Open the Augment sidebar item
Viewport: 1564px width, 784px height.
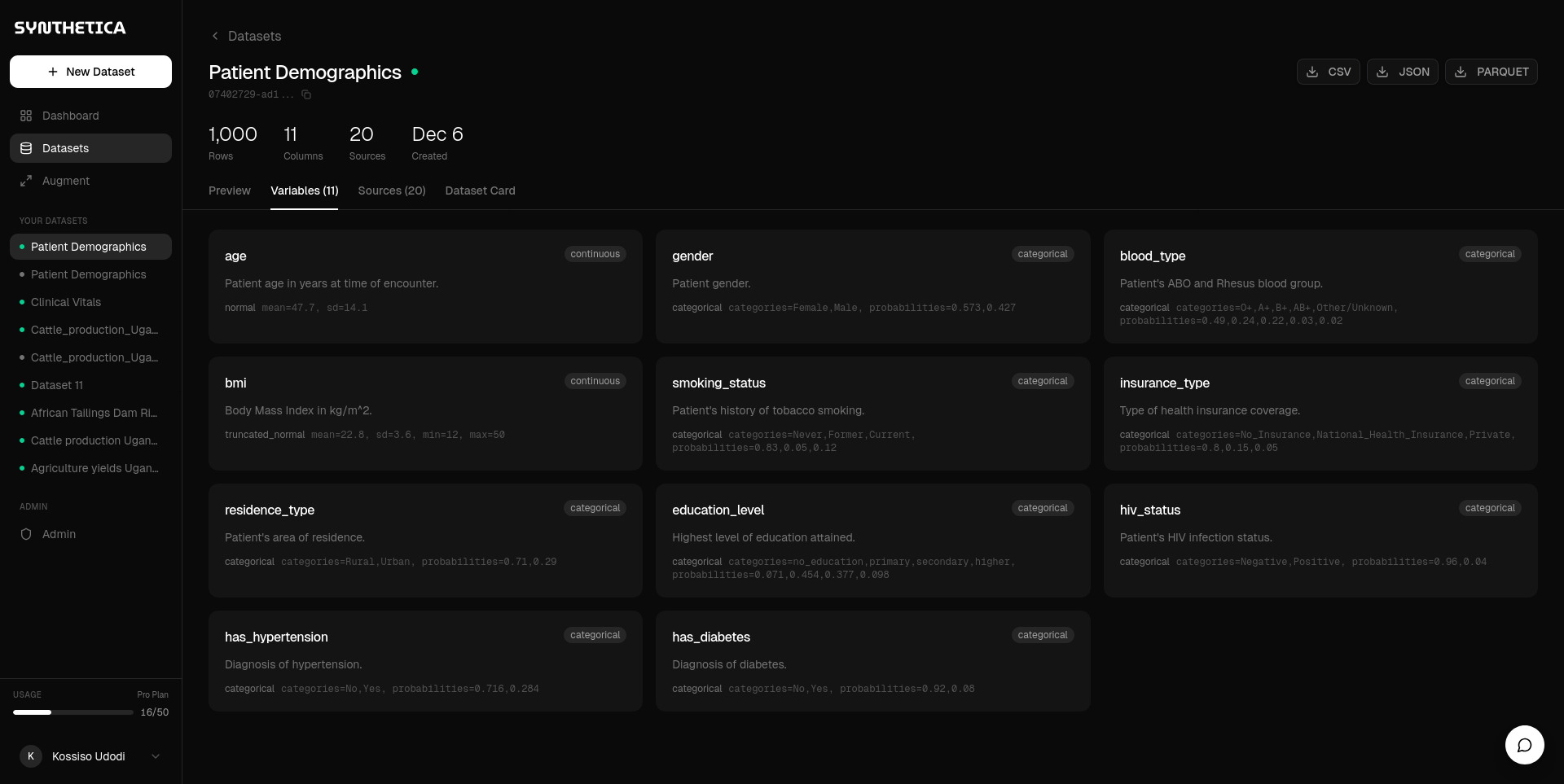click(90, 181)
